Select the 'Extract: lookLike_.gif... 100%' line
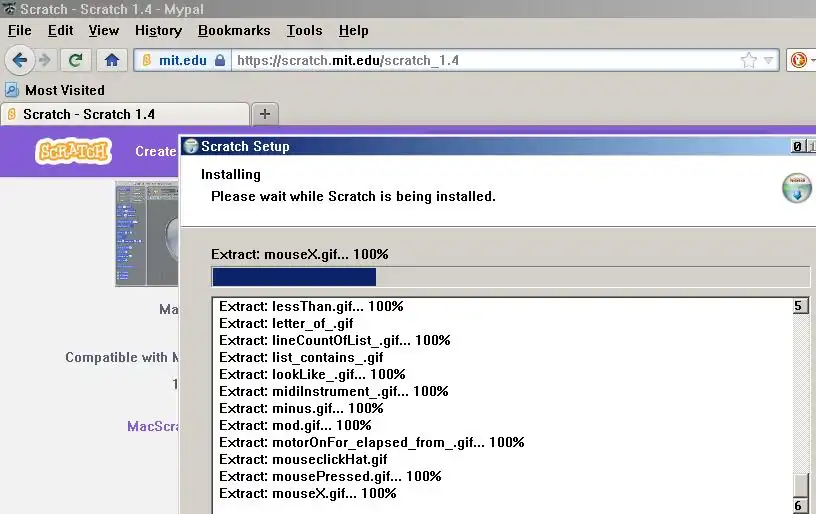816x514 pixels. click(312, 375)
